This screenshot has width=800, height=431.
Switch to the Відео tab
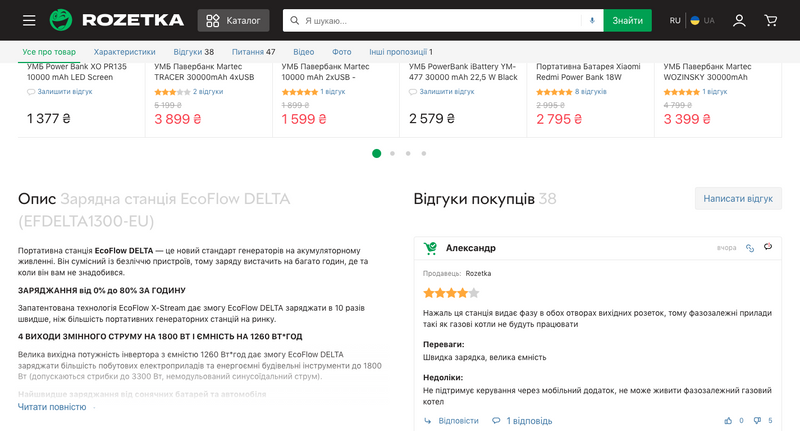click(304, 52)
